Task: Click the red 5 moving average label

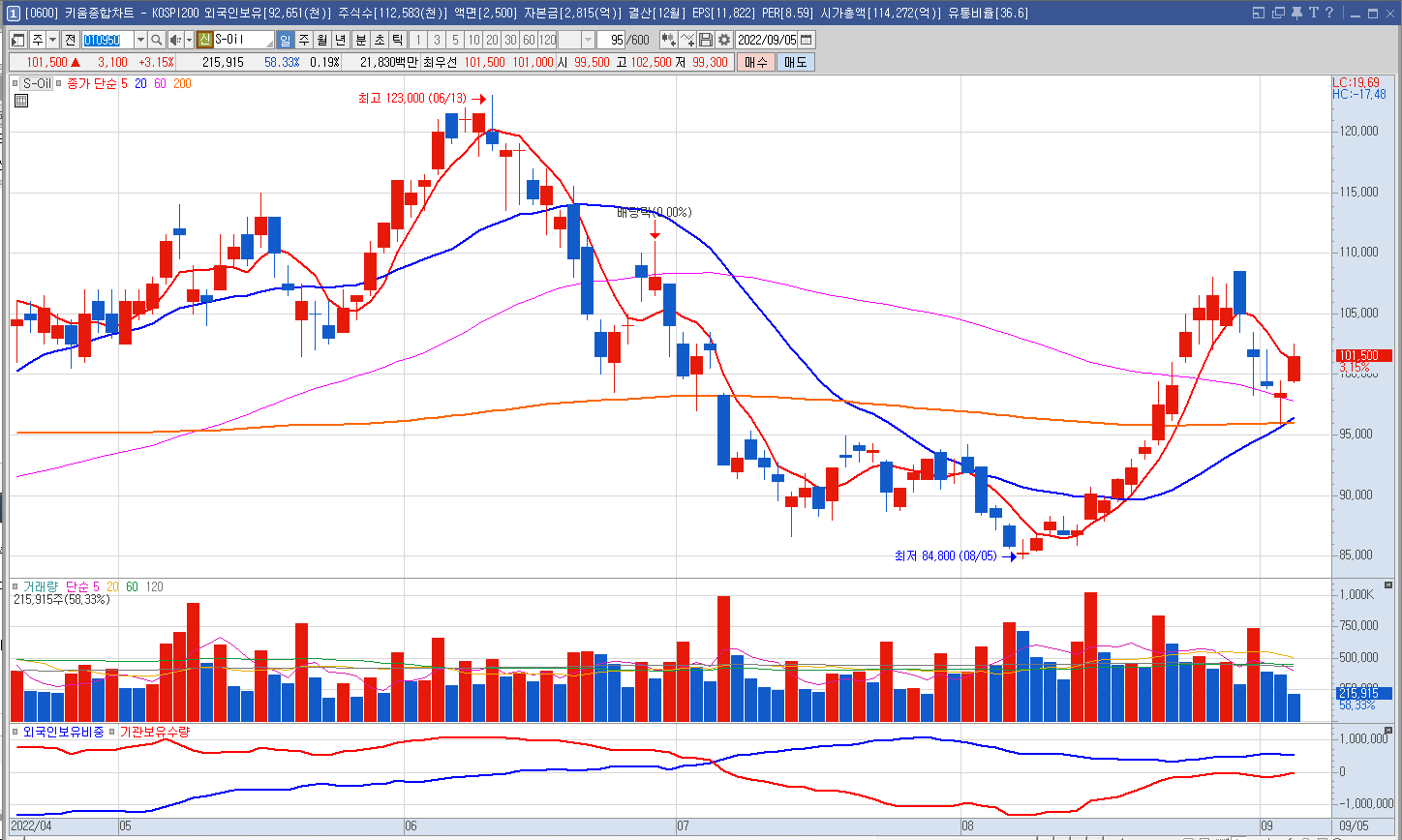Action: point(124,84)
